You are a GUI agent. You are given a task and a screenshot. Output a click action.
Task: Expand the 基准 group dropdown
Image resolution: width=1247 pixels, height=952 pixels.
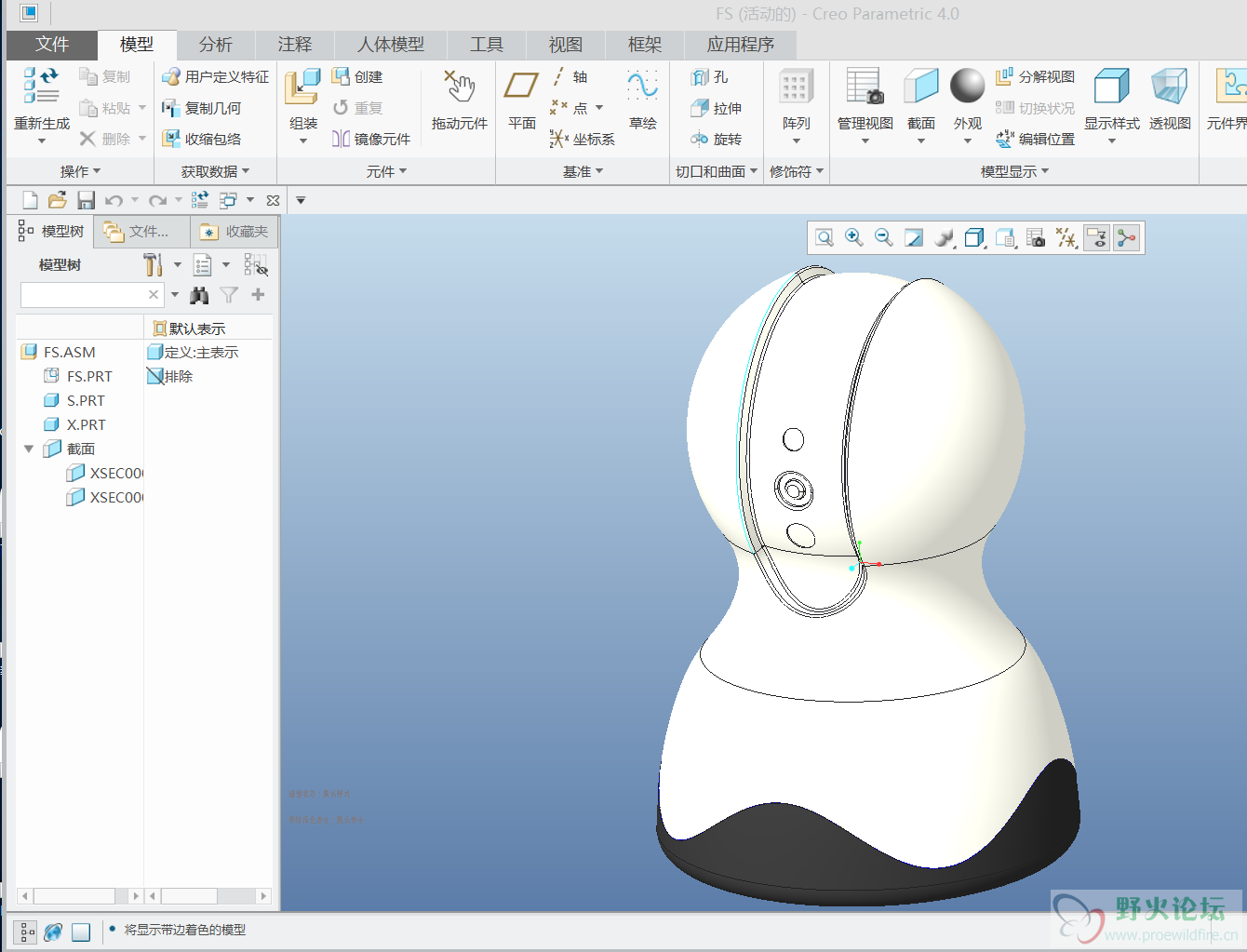[x=583, y=171]
